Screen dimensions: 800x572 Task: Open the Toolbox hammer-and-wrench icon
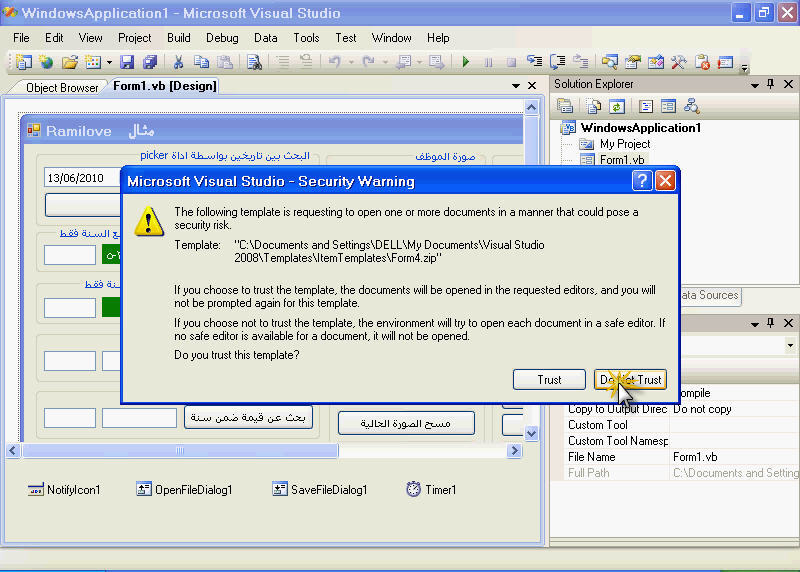pyautogui.click(x=679, y=62)
